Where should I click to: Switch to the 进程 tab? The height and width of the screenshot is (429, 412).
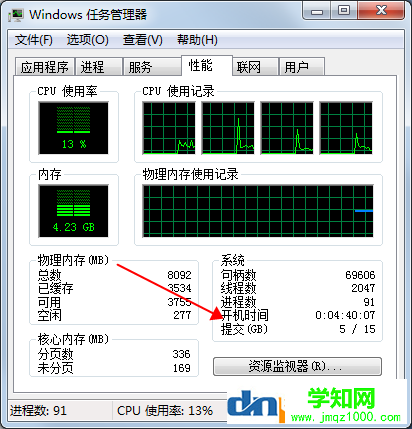point(98,67)
